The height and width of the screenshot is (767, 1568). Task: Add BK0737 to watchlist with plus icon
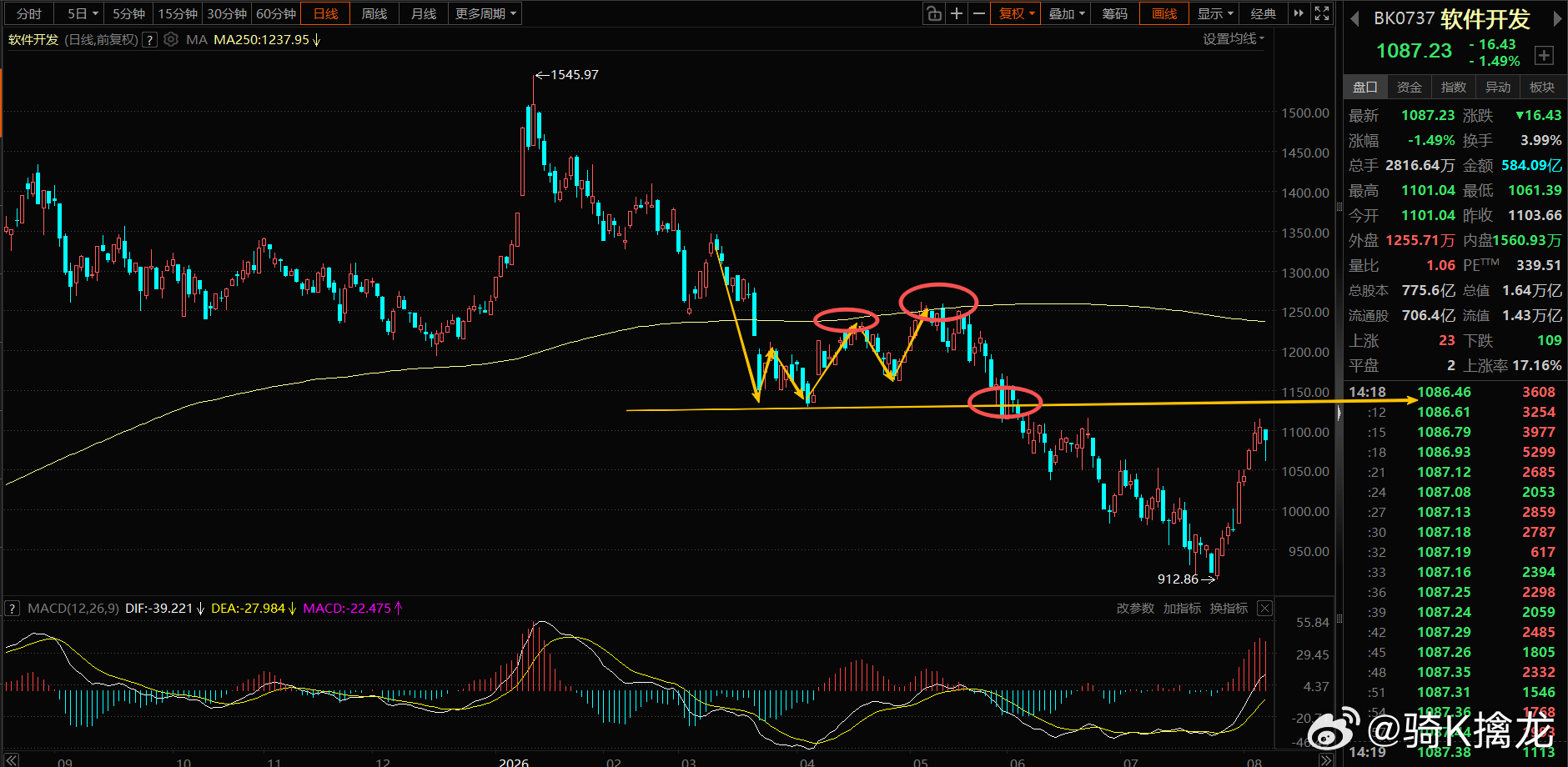[1544, 56]
